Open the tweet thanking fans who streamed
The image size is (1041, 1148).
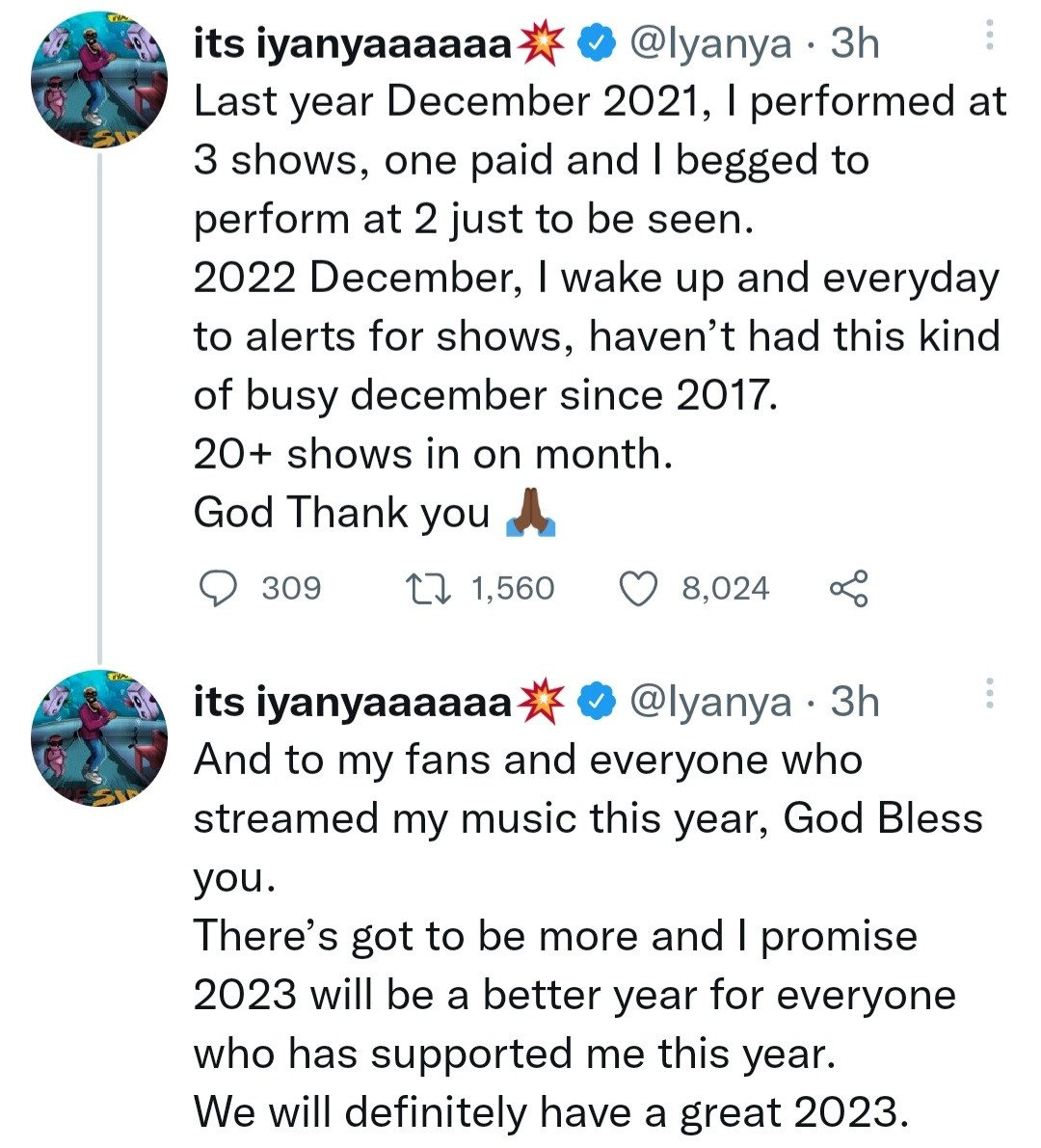click(x=578, y=935)
